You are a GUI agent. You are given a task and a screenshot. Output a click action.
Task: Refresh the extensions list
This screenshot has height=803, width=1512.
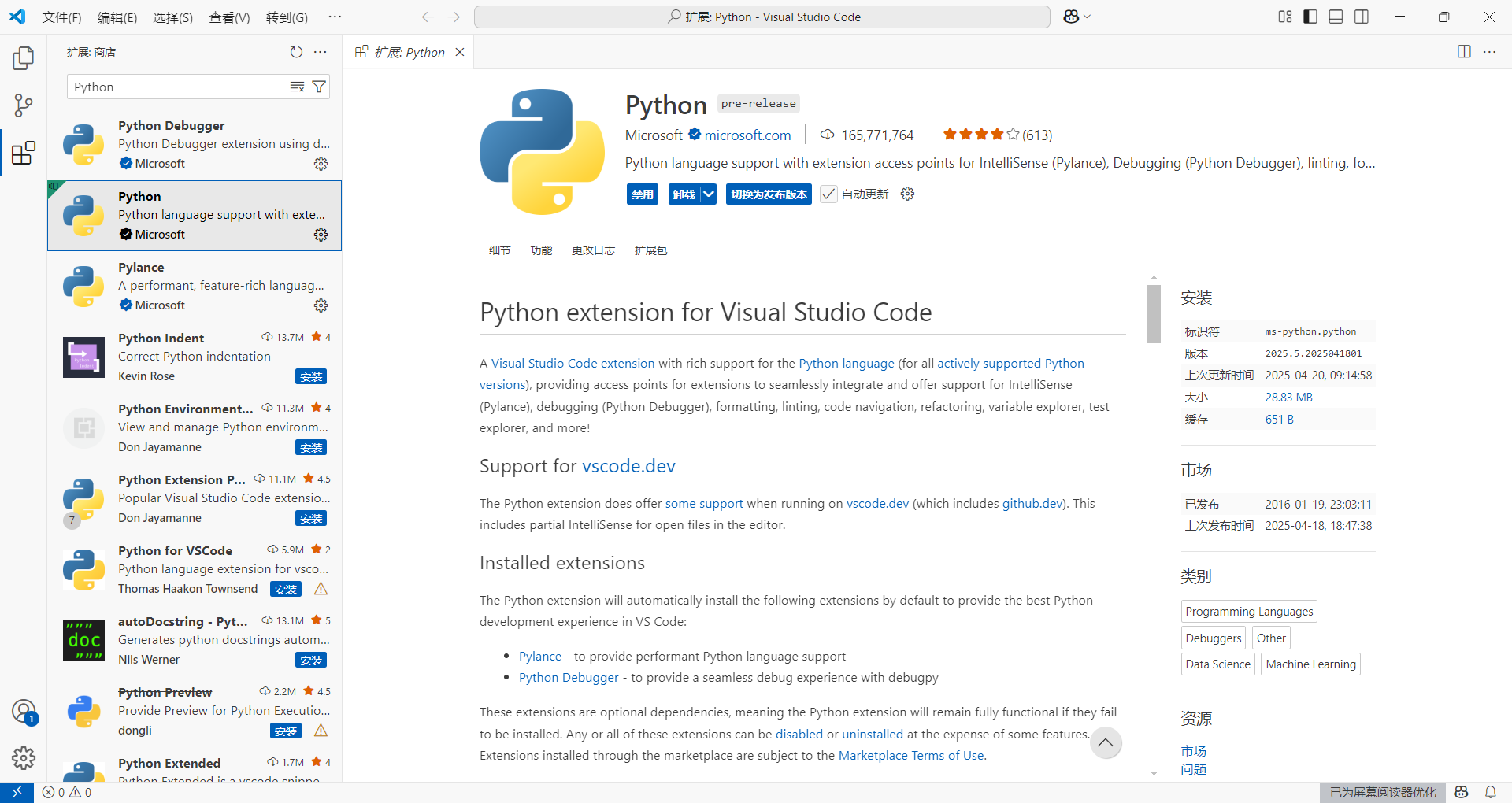point(296,51)
